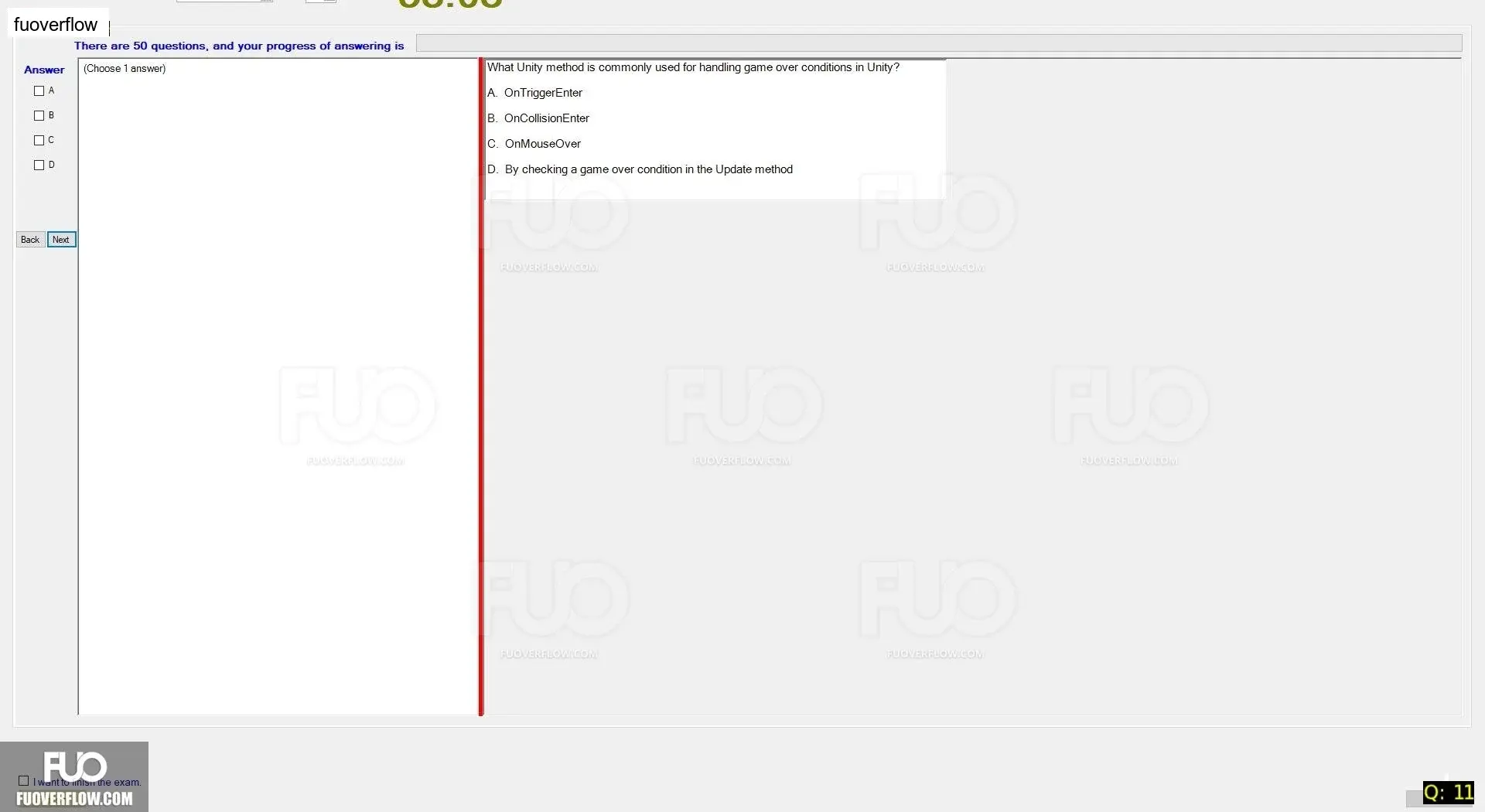
Task: Click the '(Choose 1 answer)' hint text
Action: pos(125,69)
